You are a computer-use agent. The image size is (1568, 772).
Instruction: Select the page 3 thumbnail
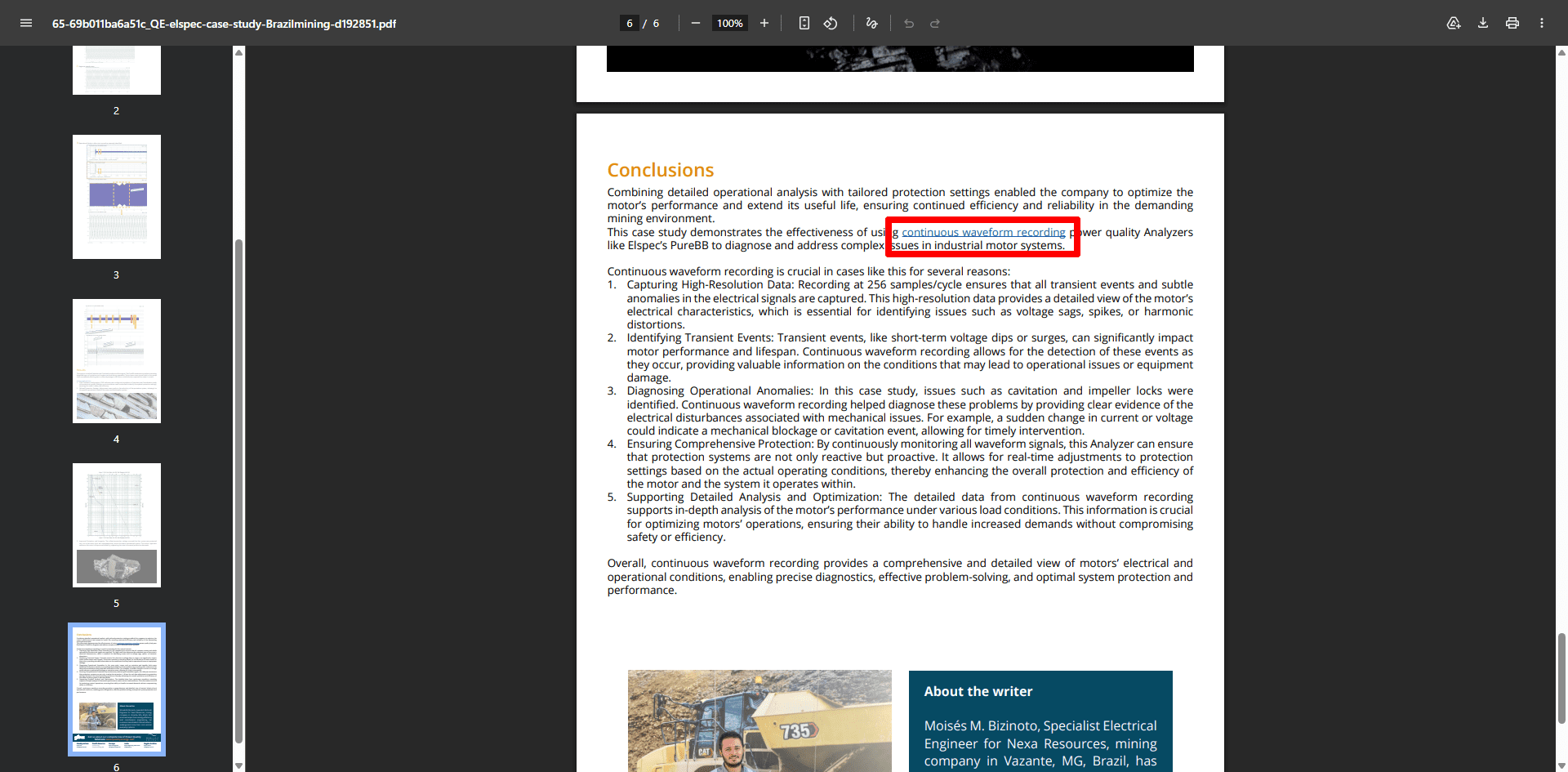click(117, 197)
